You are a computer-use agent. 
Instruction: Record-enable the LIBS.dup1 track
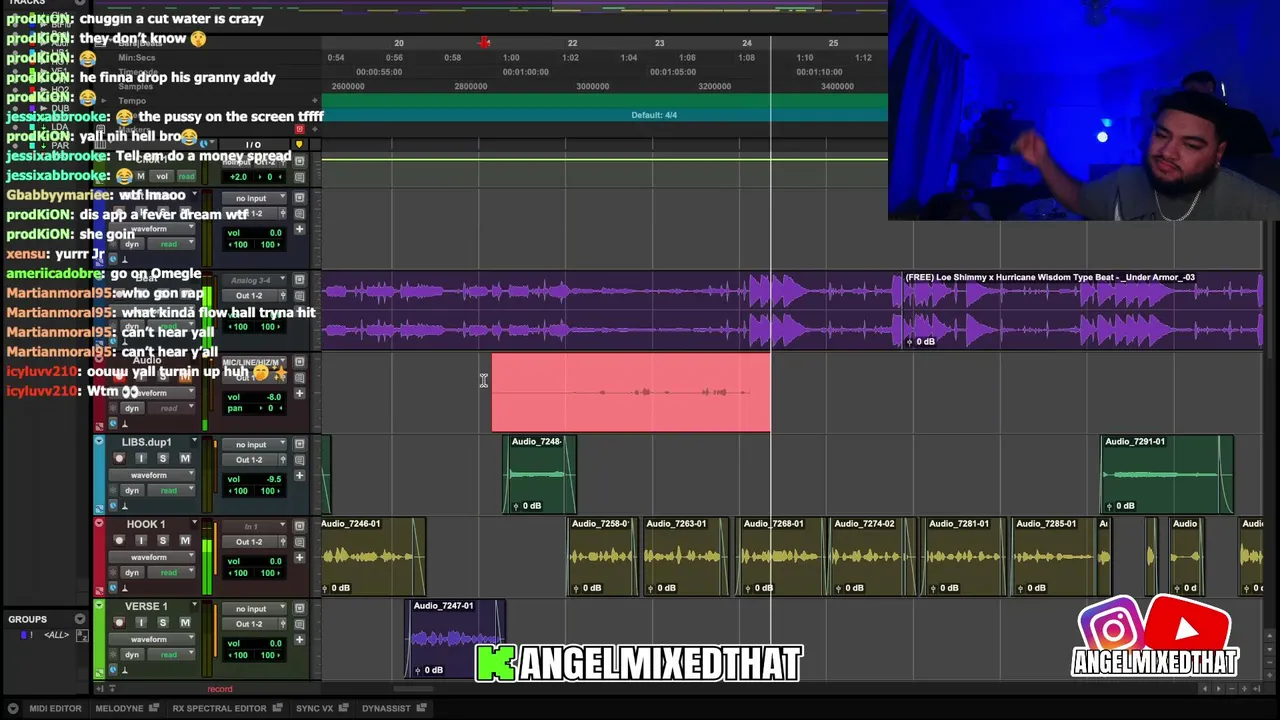tap(119, 458)
